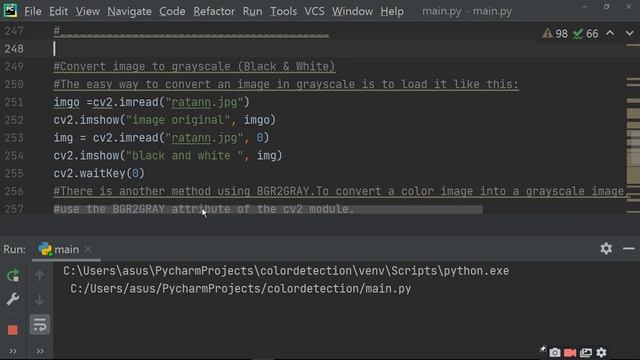Click the Convert image to grayscale comment
This screenshot has width=640, height=360.
[194, 67]
